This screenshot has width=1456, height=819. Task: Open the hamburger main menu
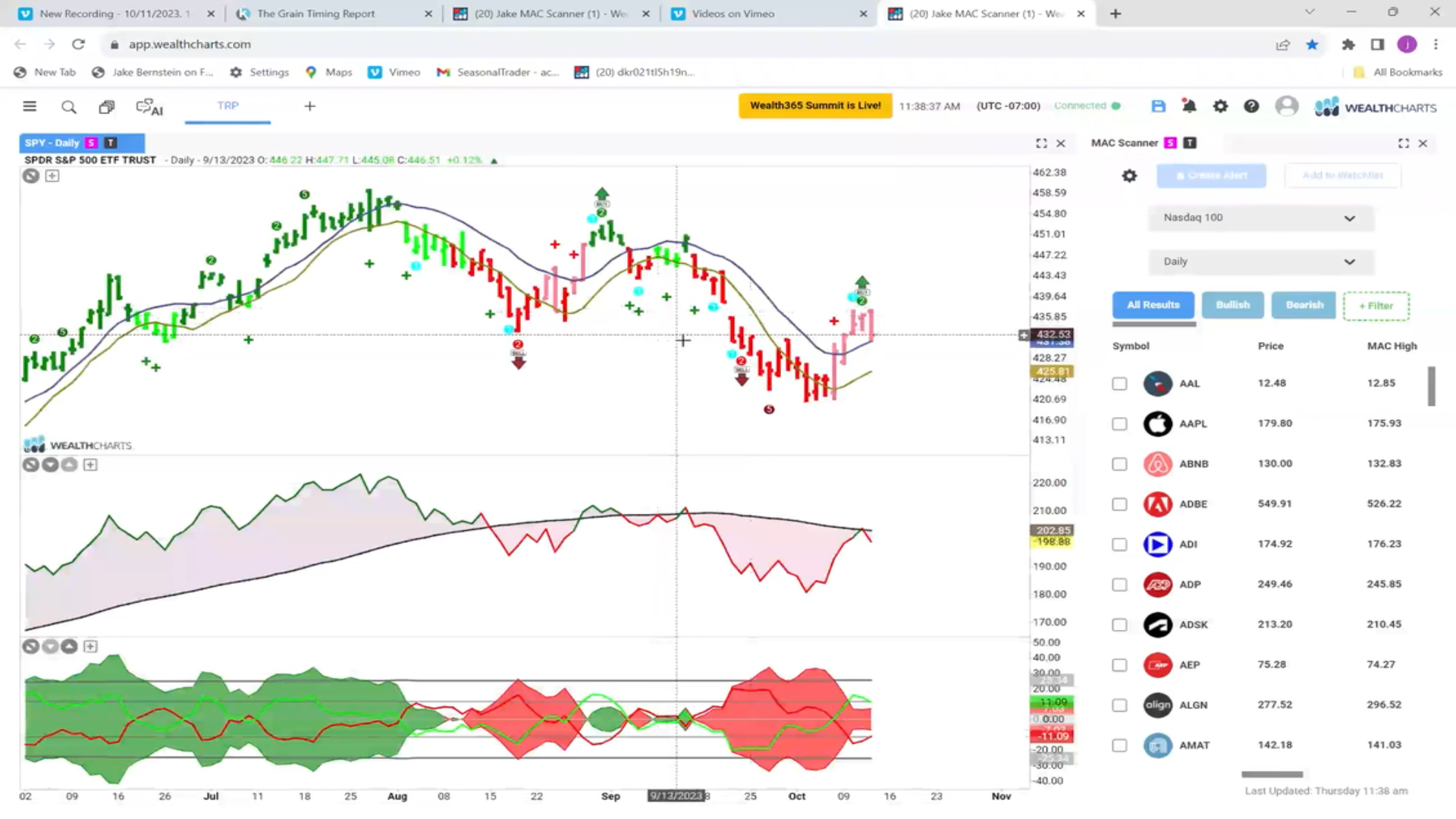point(30,107)
